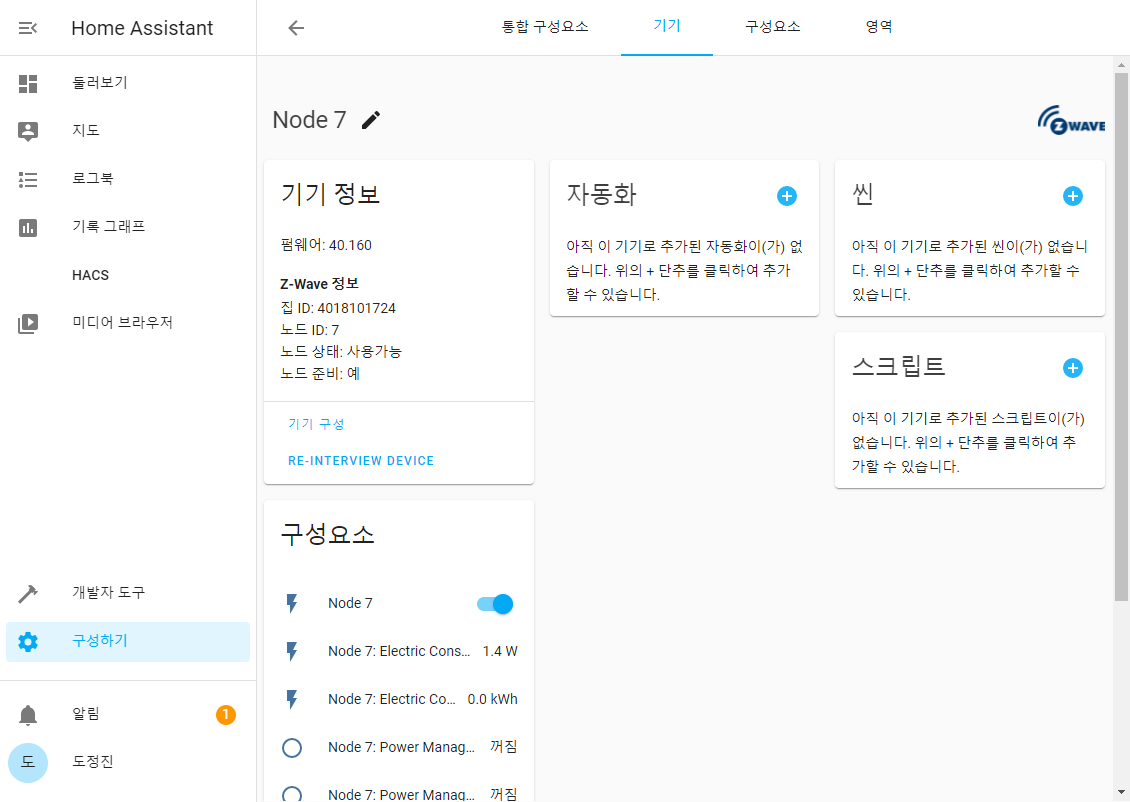Image resolution: width=1130 pixels, height=802 pixels.
Task: Open the 지도 map page
Action: pyautogui.click(x=128, y=130)
